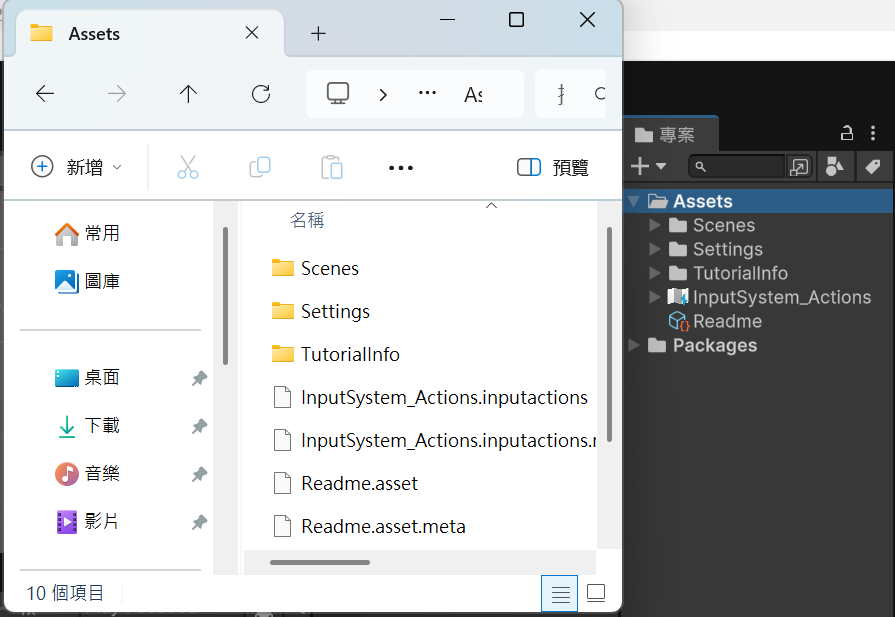Click the Explorer refresh button

pos(261,94)
